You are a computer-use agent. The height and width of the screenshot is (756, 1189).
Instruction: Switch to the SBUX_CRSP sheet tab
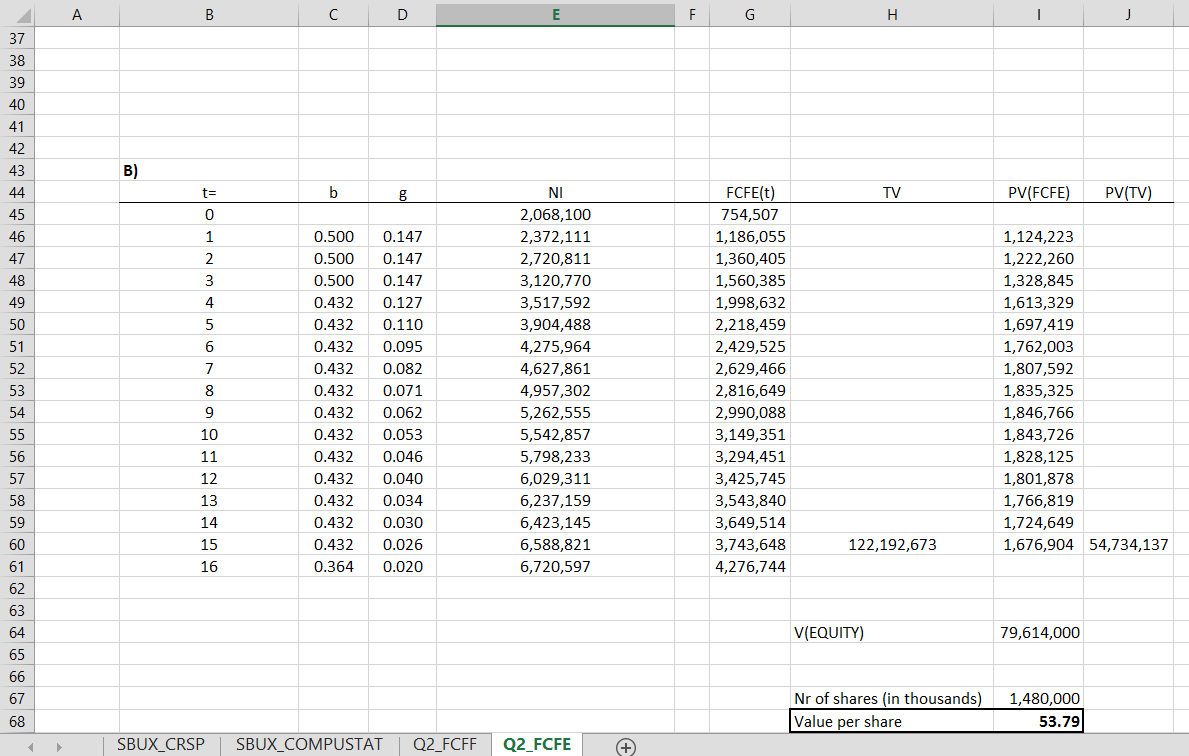click(x=161, y=745)
